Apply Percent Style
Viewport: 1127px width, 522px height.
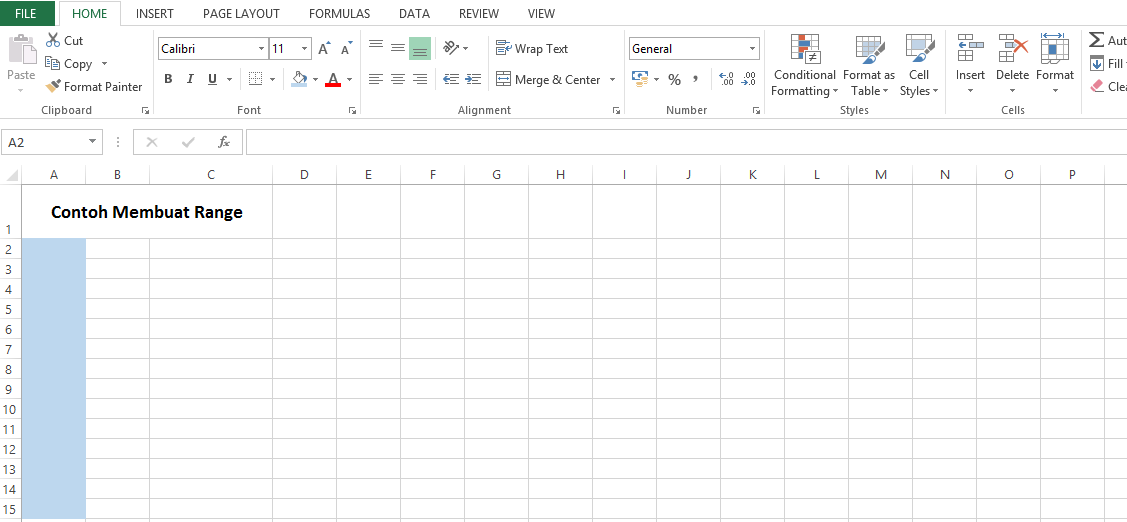674,80
